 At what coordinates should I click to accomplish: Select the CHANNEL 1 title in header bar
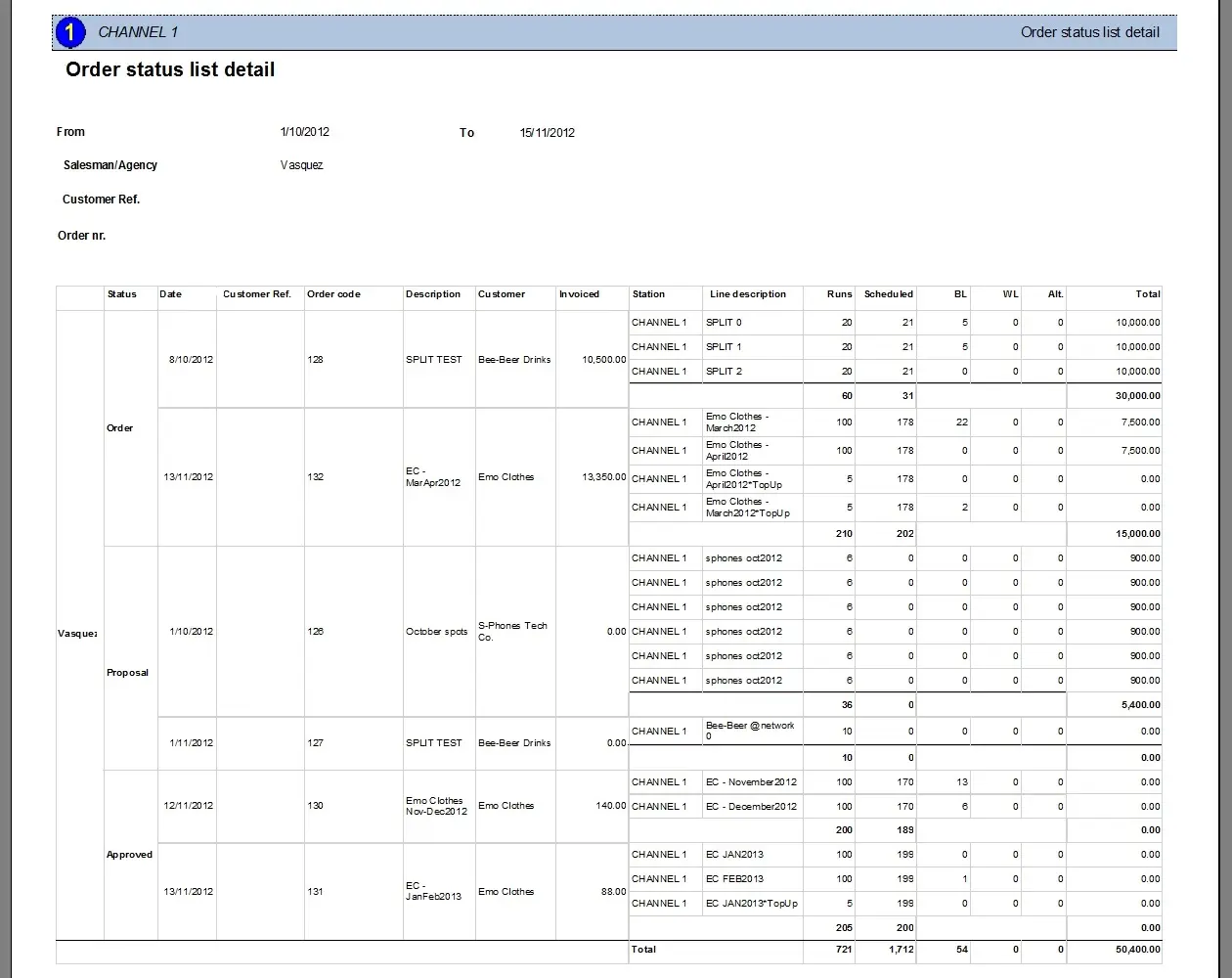(138, 32)
